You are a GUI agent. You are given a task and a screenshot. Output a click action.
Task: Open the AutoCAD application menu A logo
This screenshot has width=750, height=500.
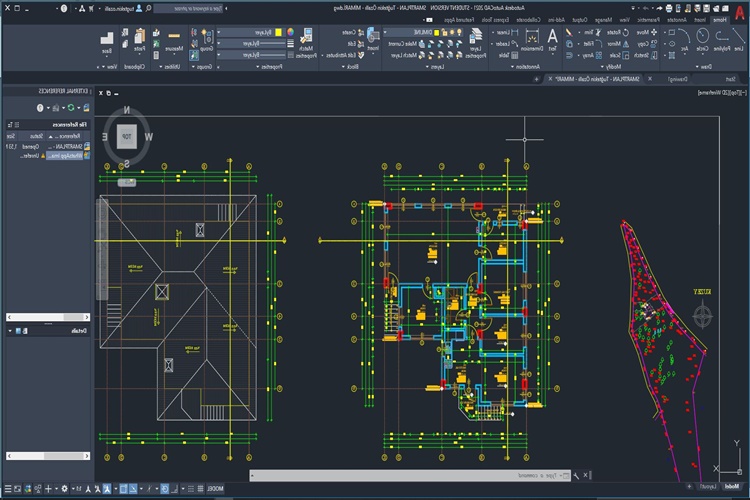(x=739, y=12)
